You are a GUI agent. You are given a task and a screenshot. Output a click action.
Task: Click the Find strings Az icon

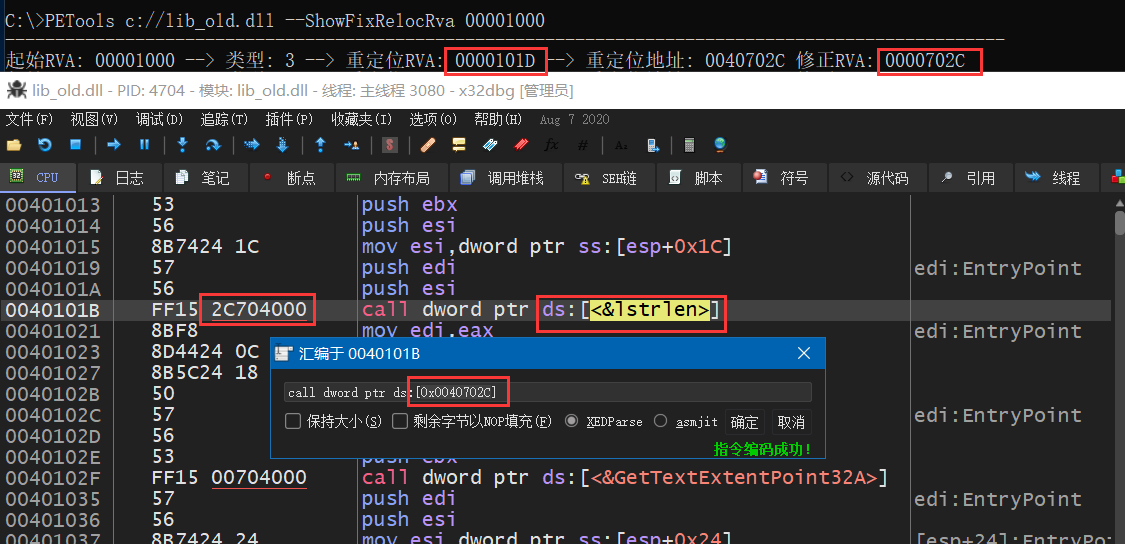pyautogui.click(x=621, y=145)
